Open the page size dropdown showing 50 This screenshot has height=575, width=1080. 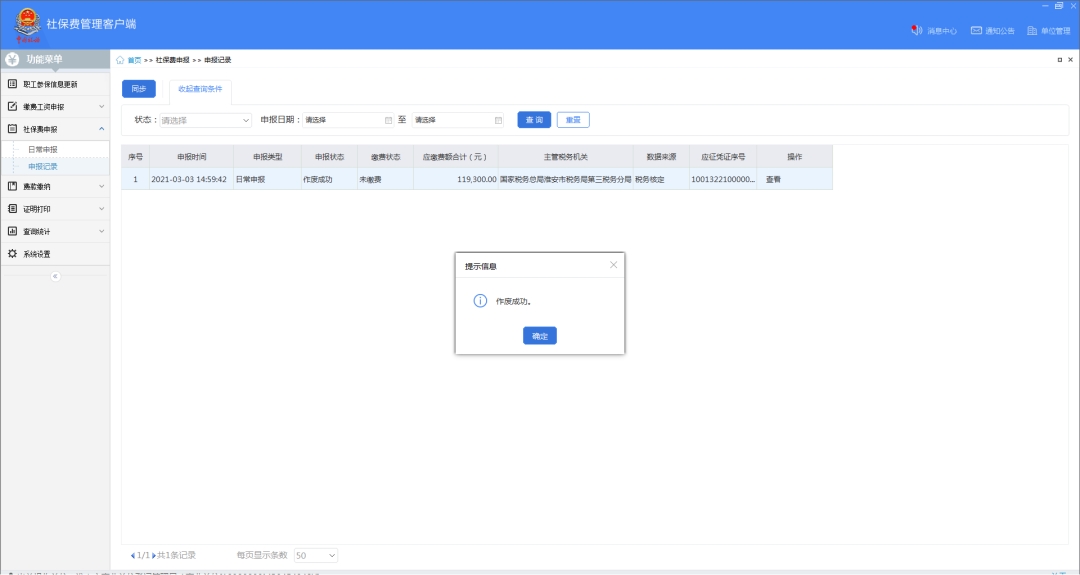coord(316,555)
